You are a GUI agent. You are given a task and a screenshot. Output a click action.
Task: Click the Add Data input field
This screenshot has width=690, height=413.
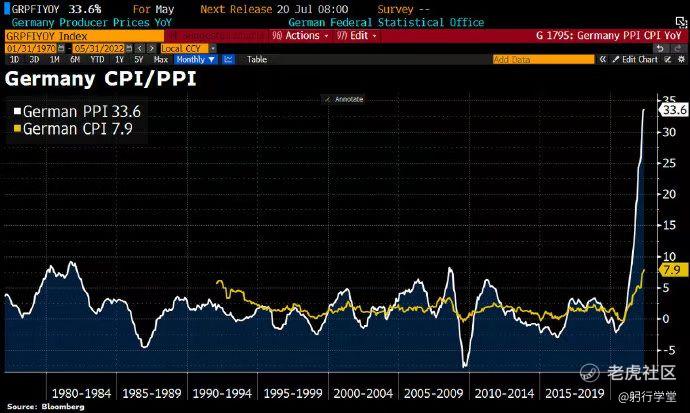click(x=543, y=59)
